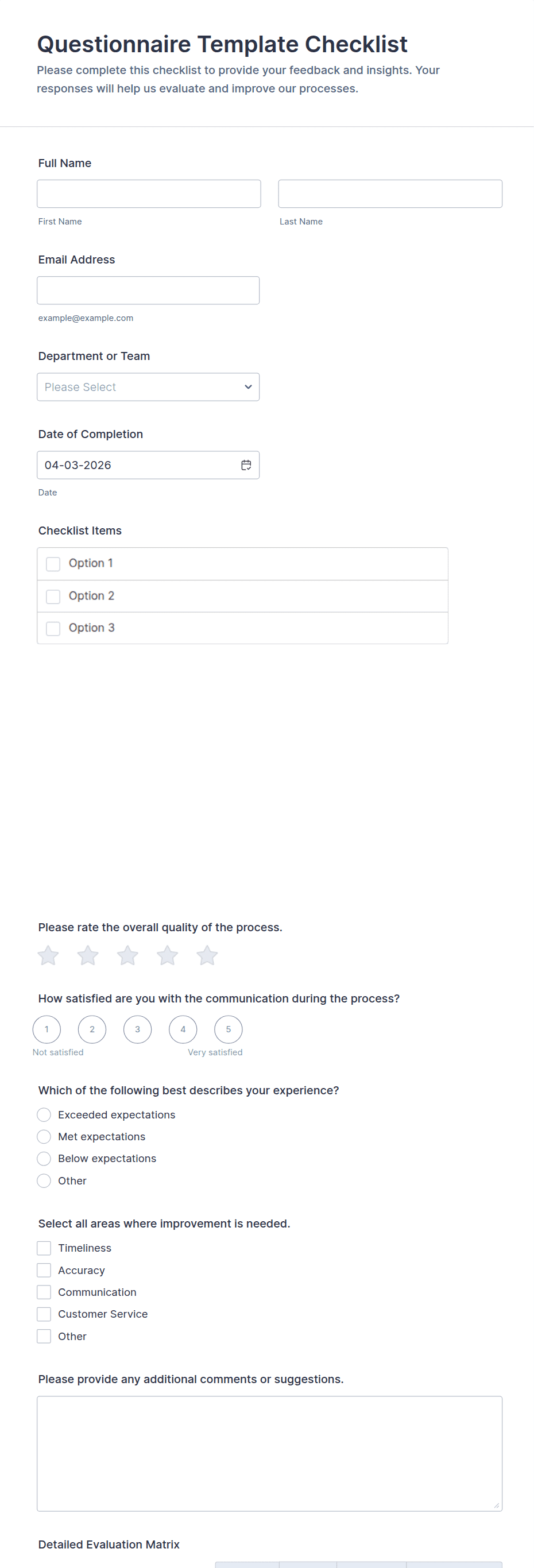Click the First Name input field
The height and width of the screenshot is (1568, 534).
(x=149, y=193)
